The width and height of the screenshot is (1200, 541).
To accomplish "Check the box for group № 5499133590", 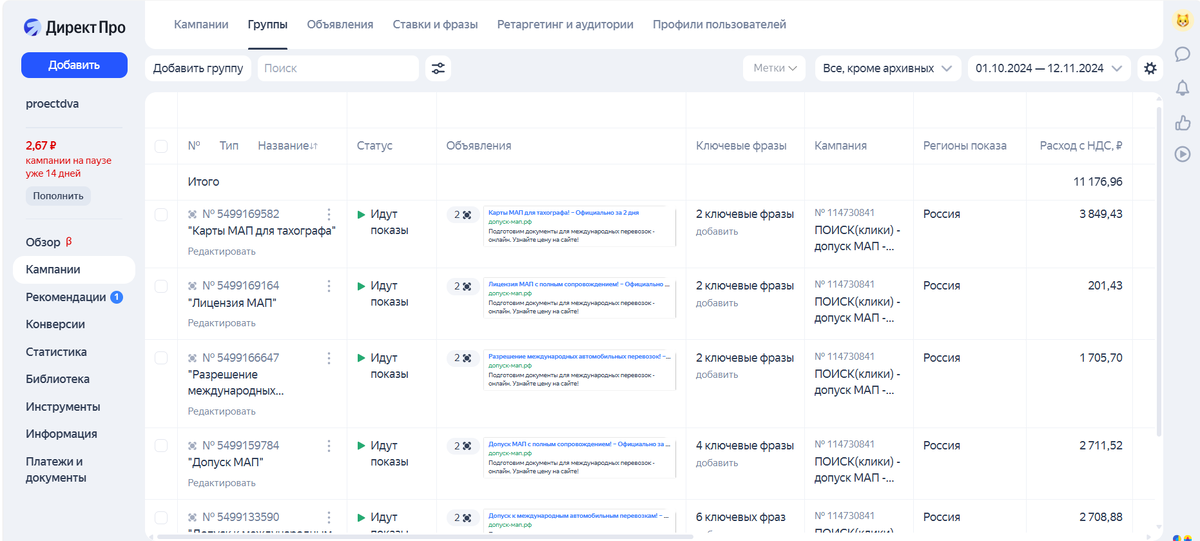I will click(161, 517).
